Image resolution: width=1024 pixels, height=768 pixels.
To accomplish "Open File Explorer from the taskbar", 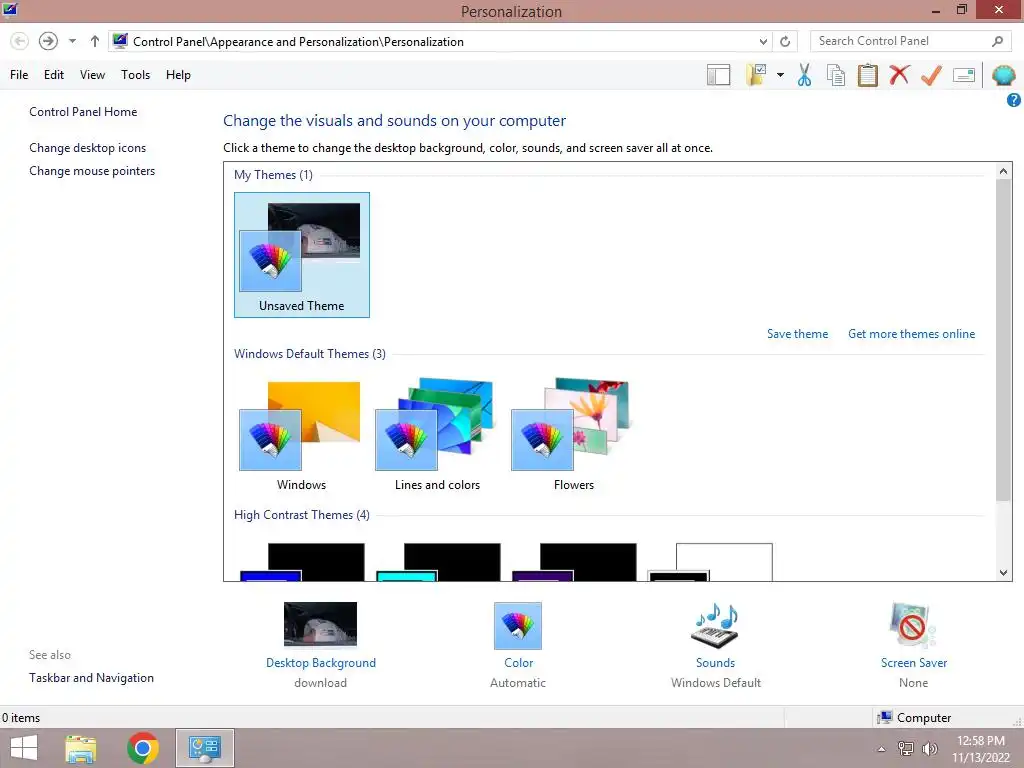I will pyautogui.click(x=81, y=748).
